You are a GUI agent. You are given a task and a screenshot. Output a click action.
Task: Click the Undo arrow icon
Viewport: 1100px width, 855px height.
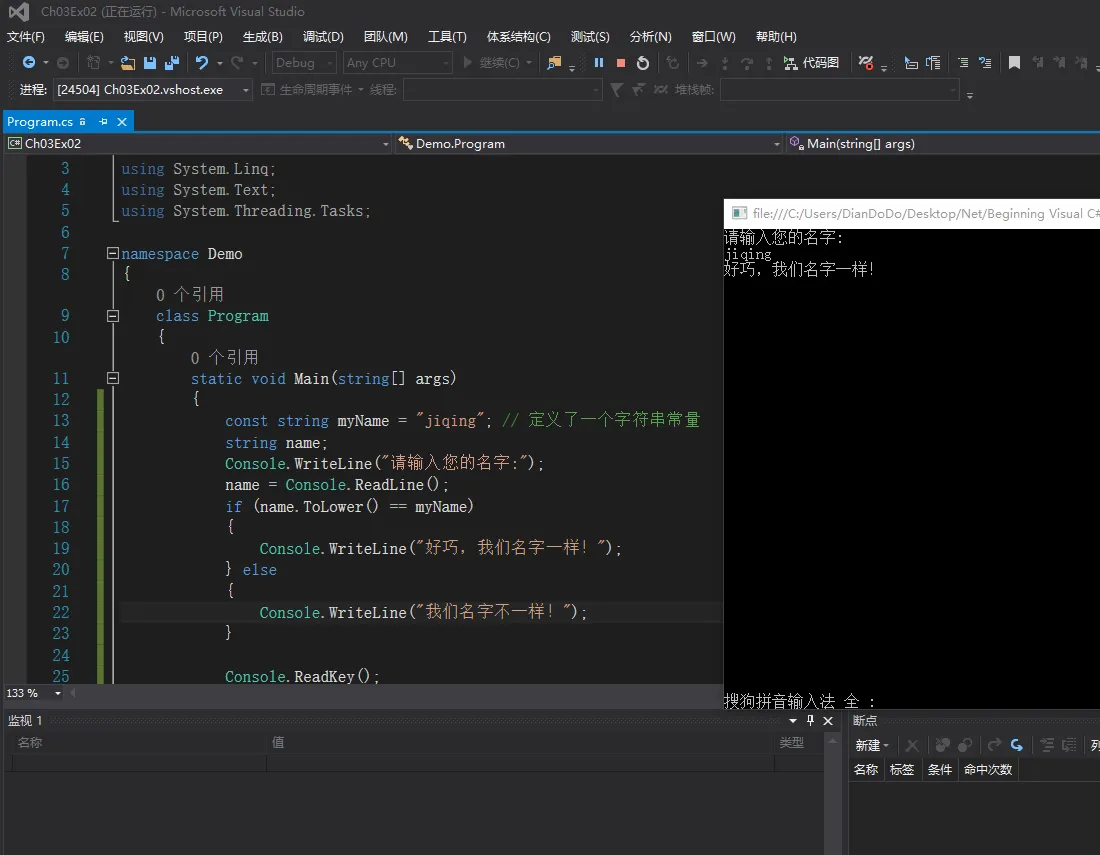(x=202, y=63)
